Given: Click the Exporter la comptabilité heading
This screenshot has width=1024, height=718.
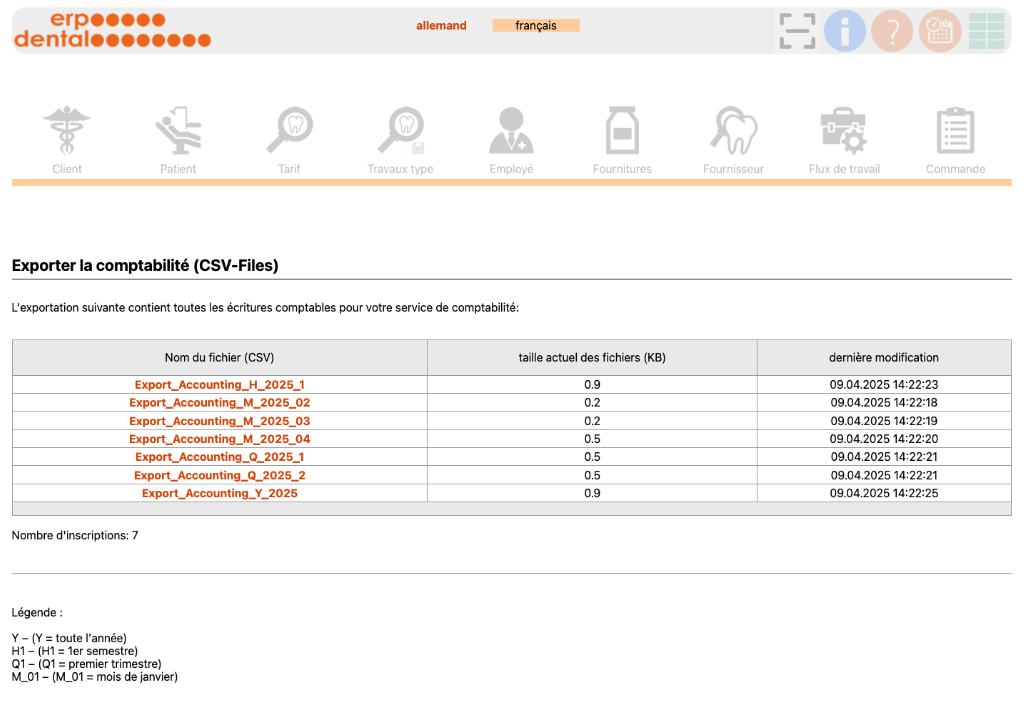Looking at the screenshot, I should (x=145, y=265).
